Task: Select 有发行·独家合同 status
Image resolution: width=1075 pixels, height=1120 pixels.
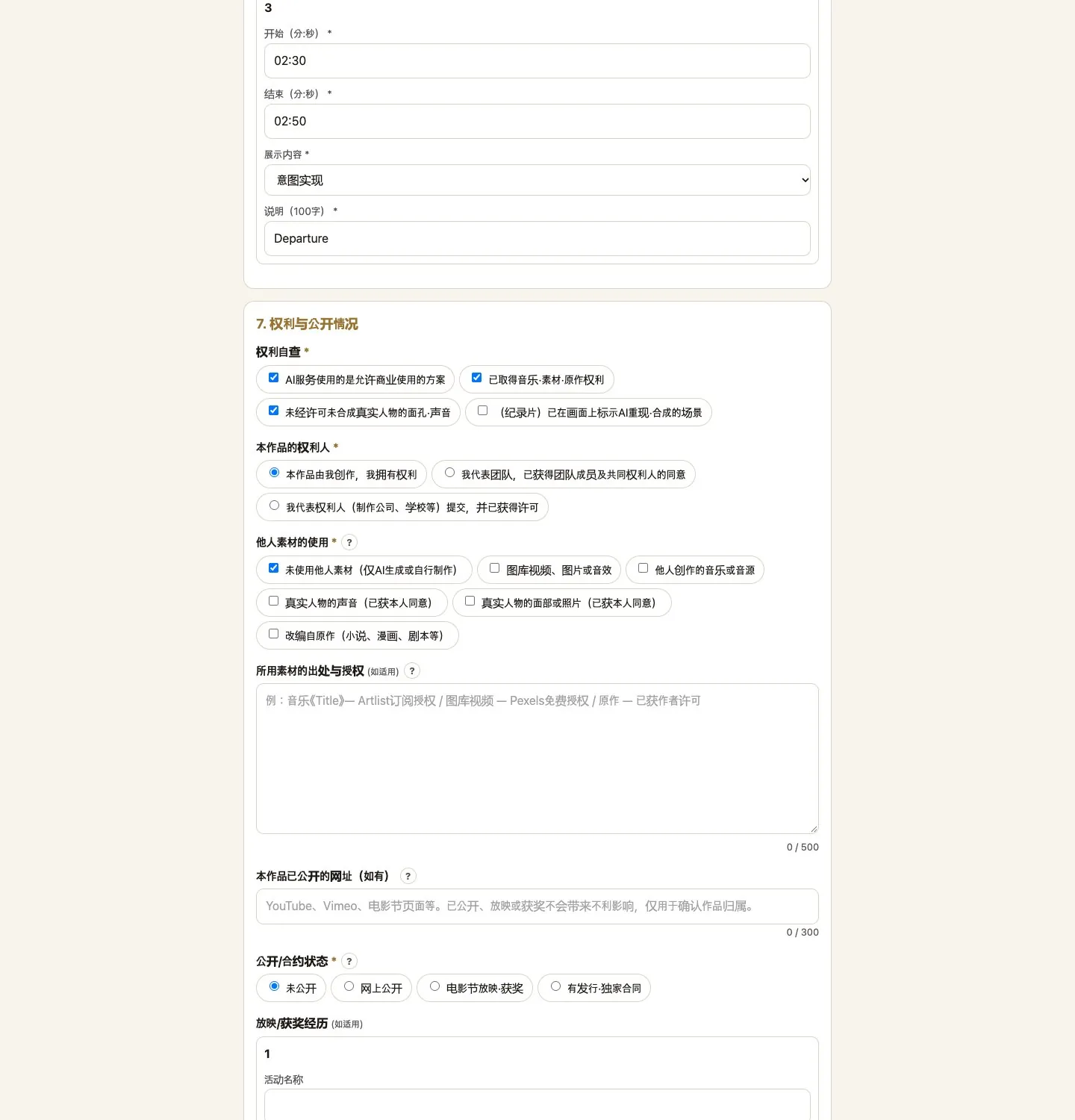Action: (556, 986)
